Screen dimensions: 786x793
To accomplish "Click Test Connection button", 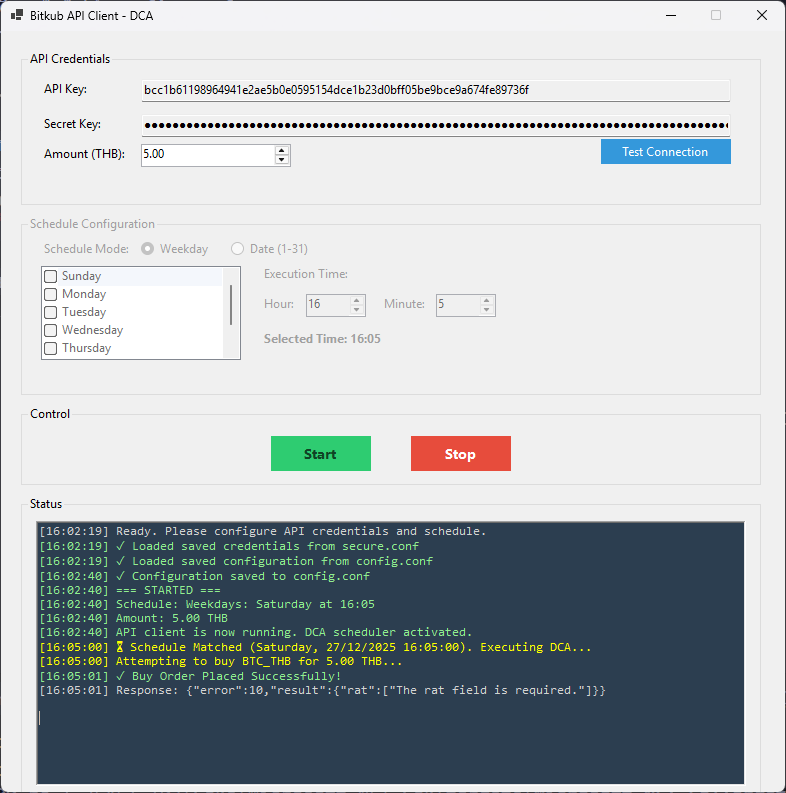I will pyautogui.click(x=665, y=152).
